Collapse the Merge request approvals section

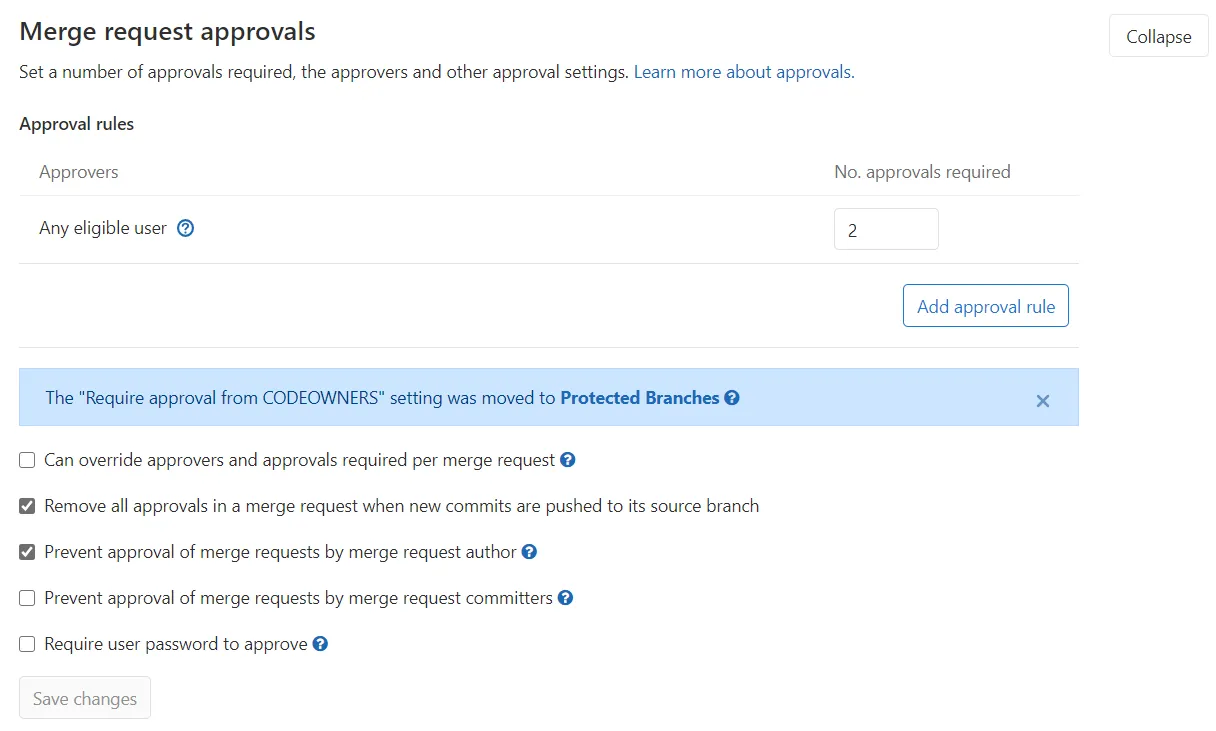1158,36
